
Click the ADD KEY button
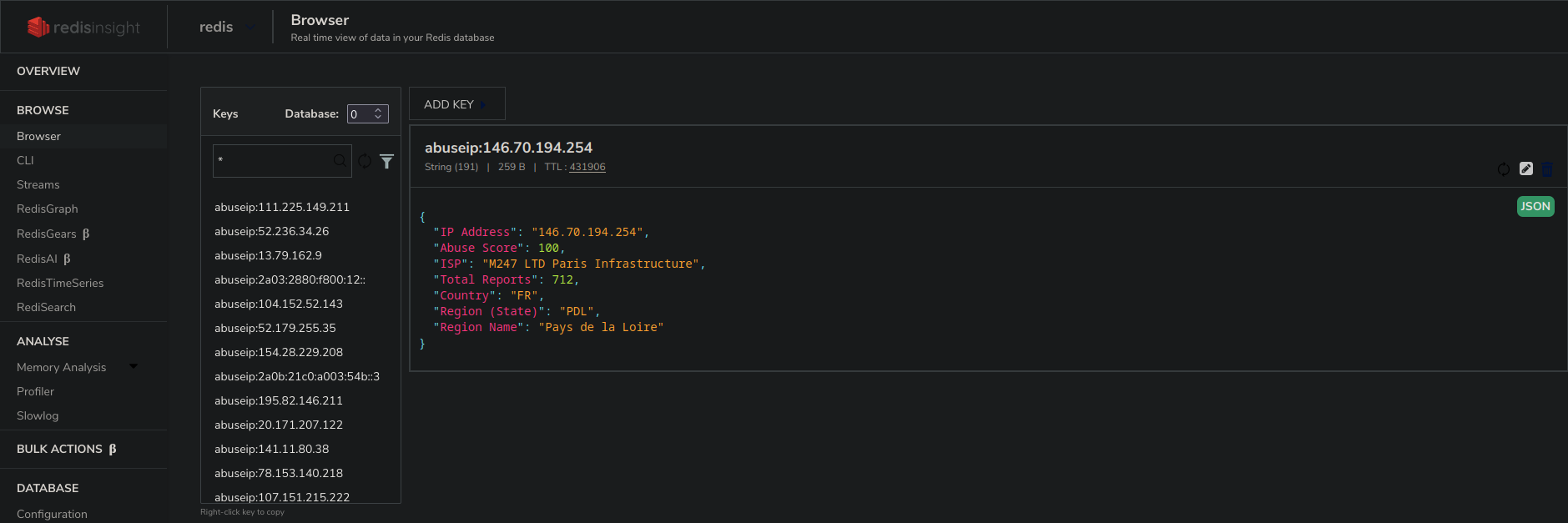pos(456,104)
